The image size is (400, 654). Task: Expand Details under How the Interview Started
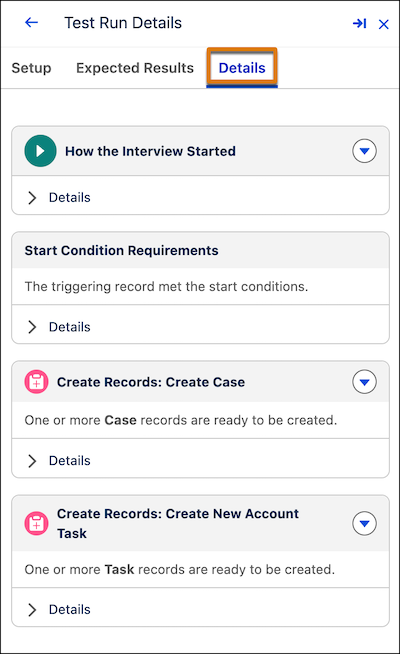59,197
